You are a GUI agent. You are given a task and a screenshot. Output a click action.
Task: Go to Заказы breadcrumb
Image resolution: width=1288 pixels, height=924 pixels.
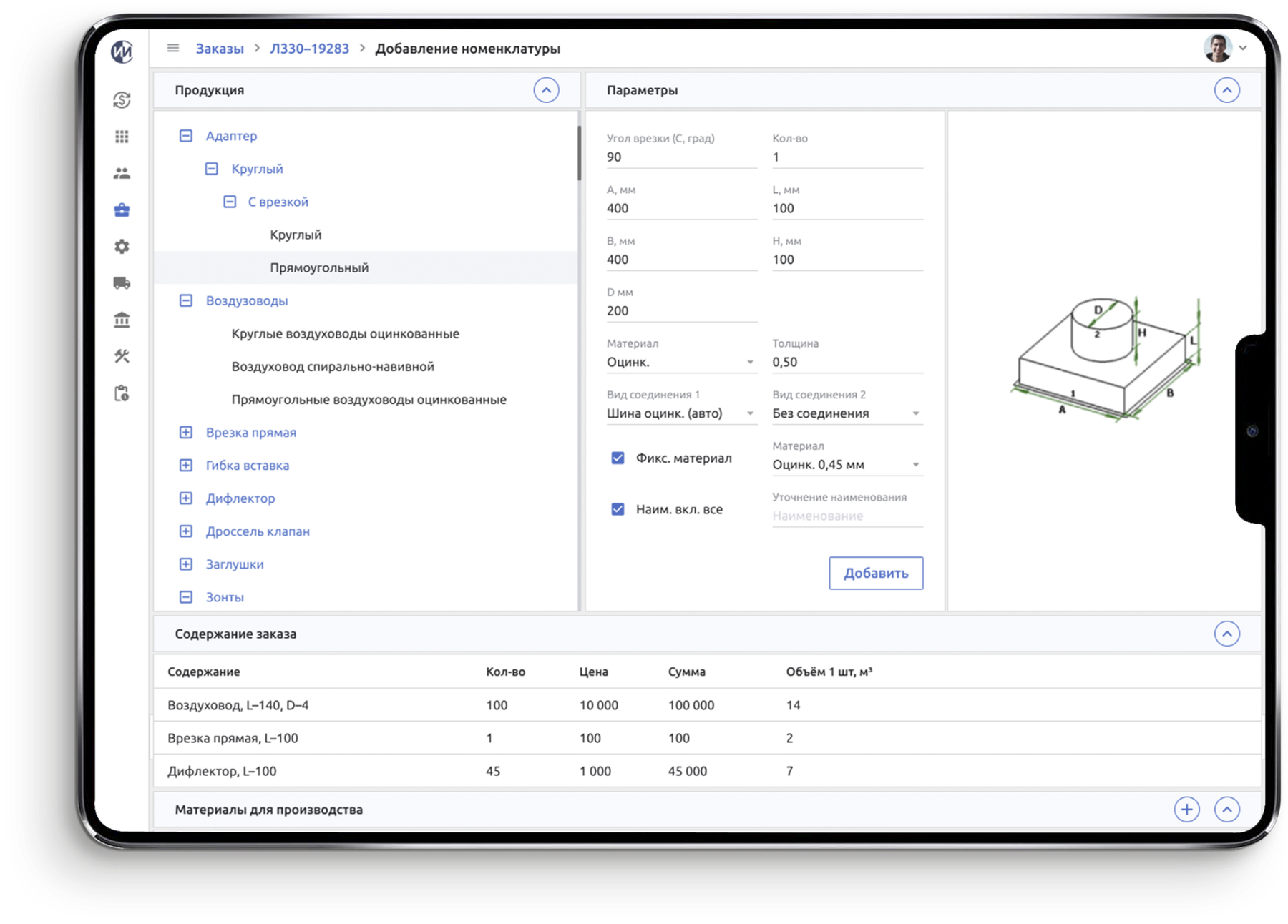click(220, 49)
